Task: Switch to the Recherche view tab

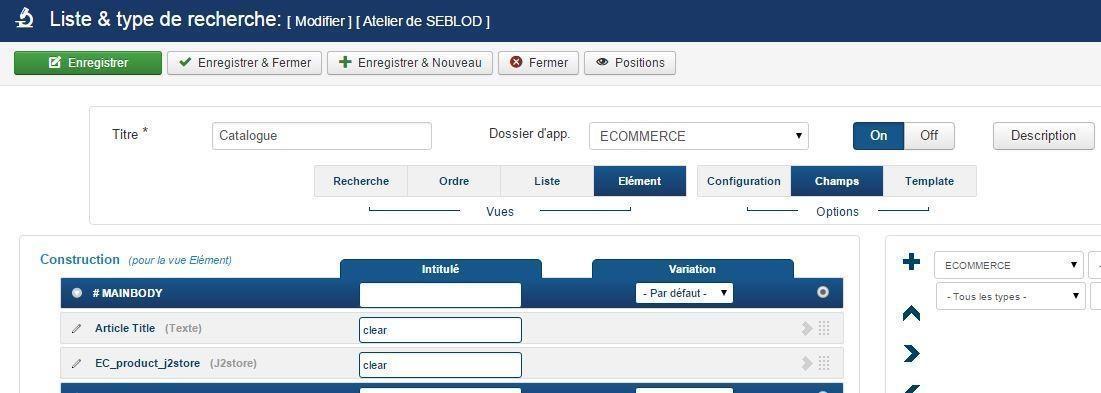Action: (361, 181)
